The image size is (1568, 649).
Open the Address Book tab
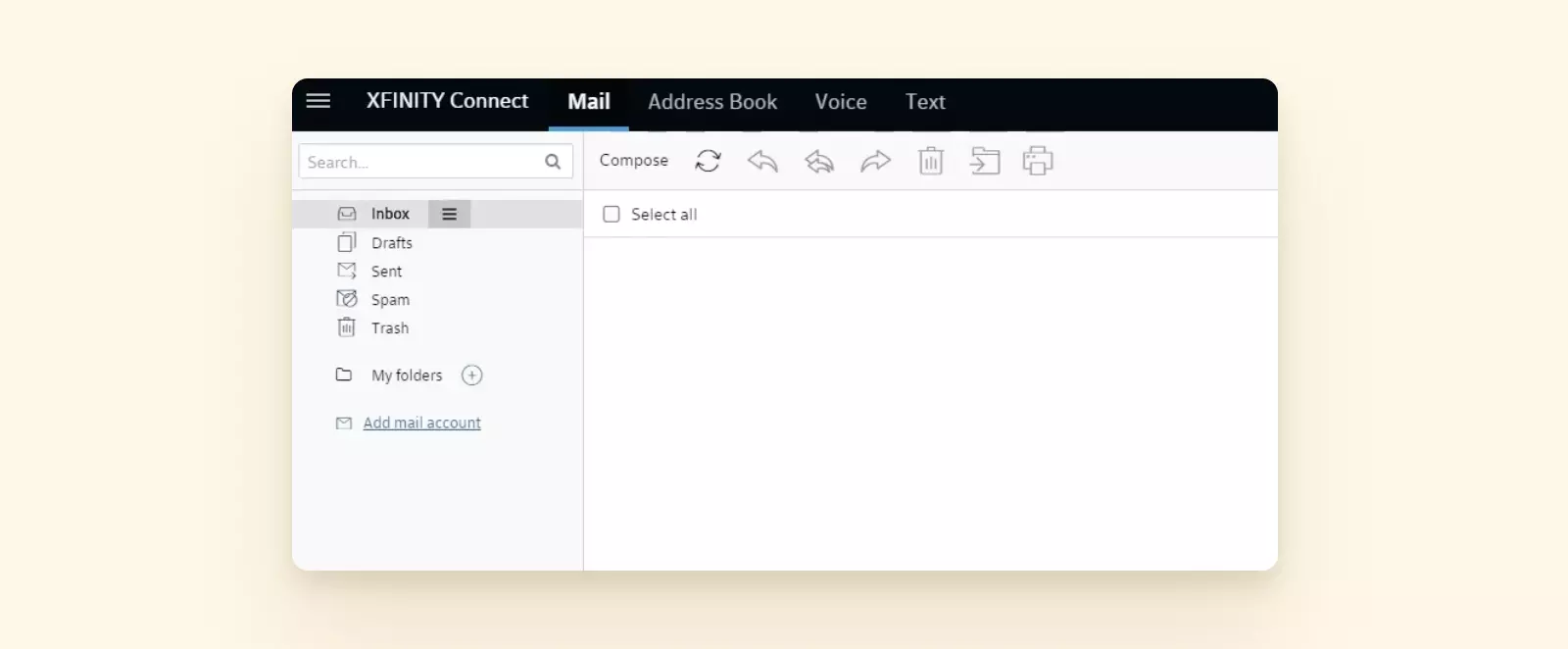712,102
